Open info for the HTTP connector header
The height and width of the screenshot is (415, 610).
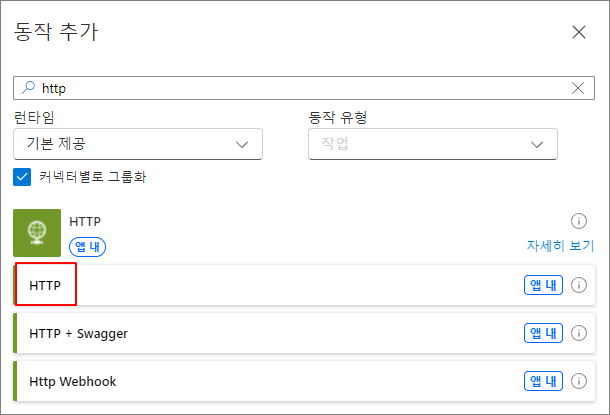[x=579, y=221]
